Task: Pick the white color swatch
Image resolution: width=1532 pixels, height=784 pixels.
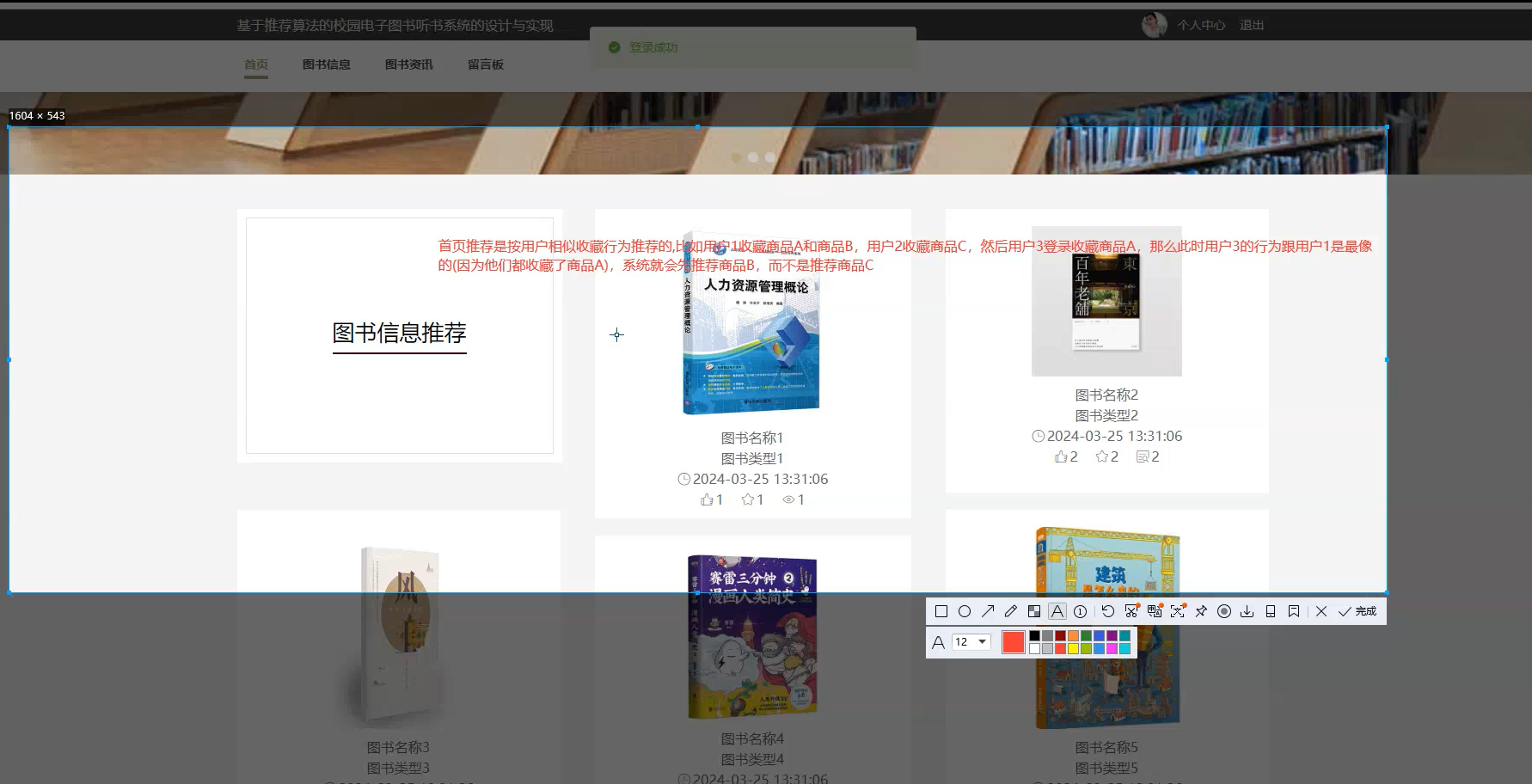Action: pyautogui.click(x=1035, y=648)
